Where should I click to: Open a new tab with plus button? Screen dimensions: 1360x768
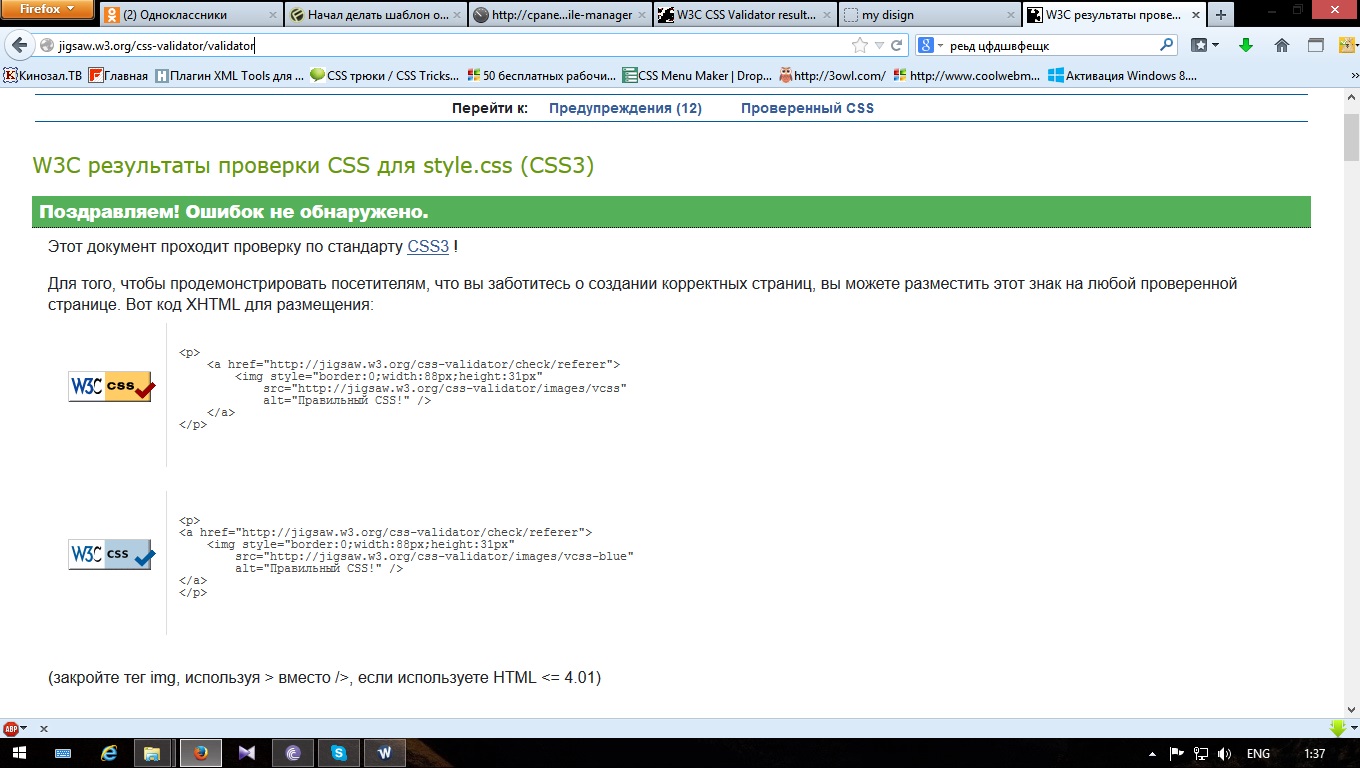1220,15
